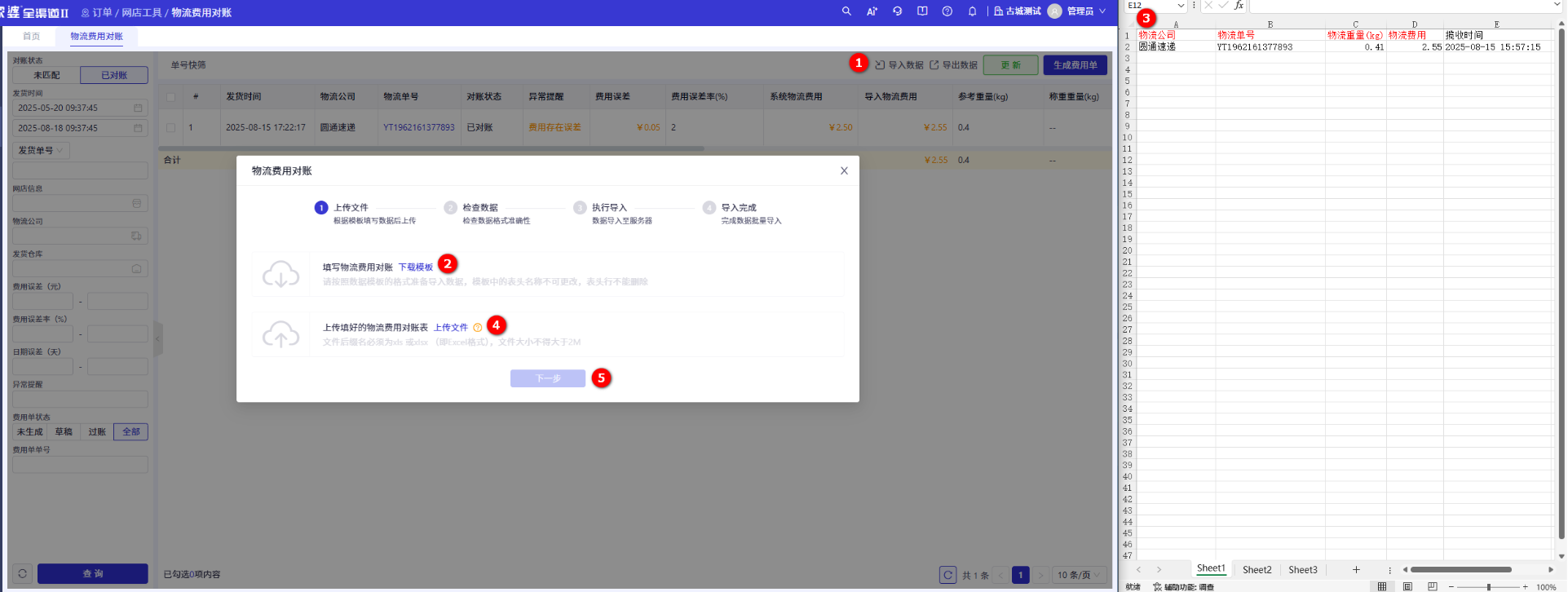
Task: Select 草稿 fee bill status
Action: coord(64,431)
